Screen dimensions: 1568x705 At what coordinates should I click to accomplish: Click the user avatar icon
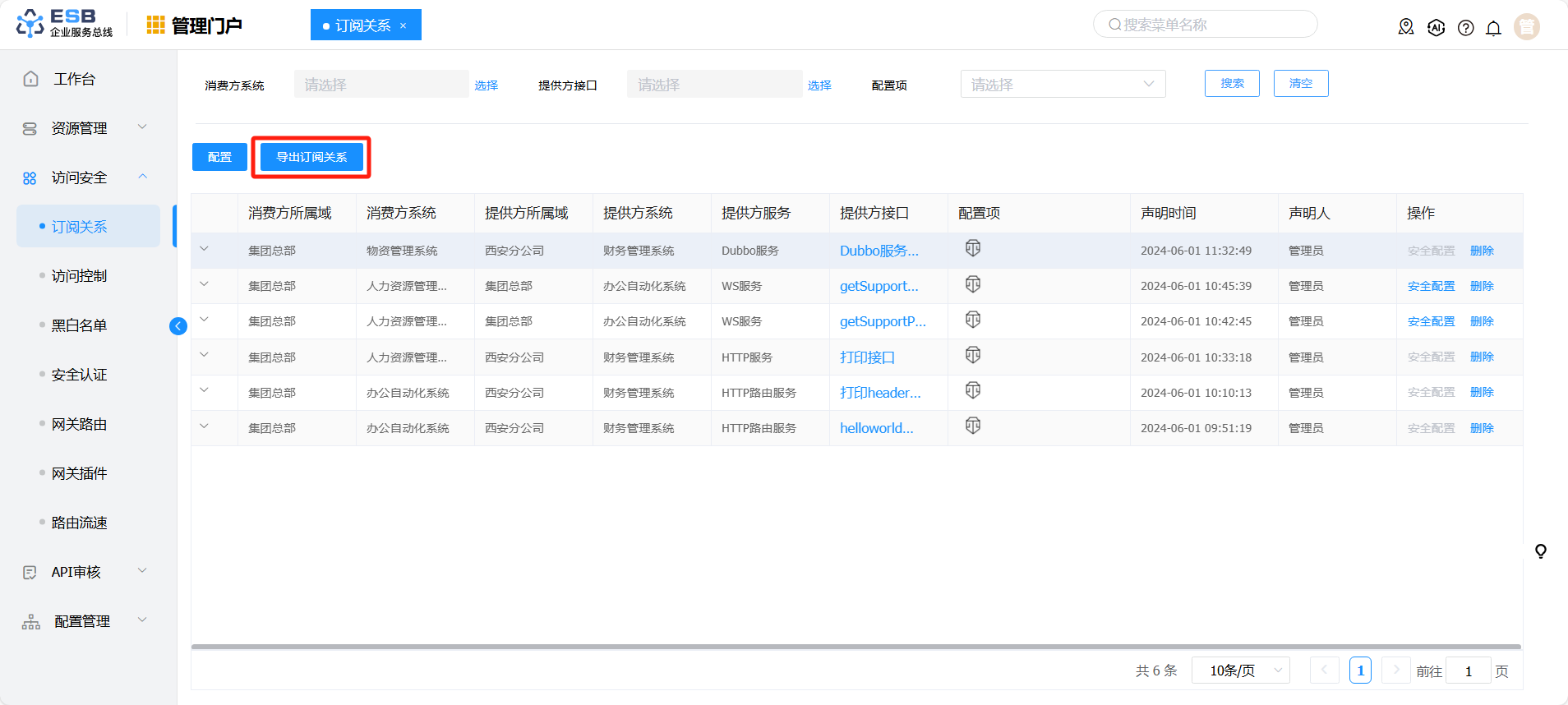[x=1526, y=27]
